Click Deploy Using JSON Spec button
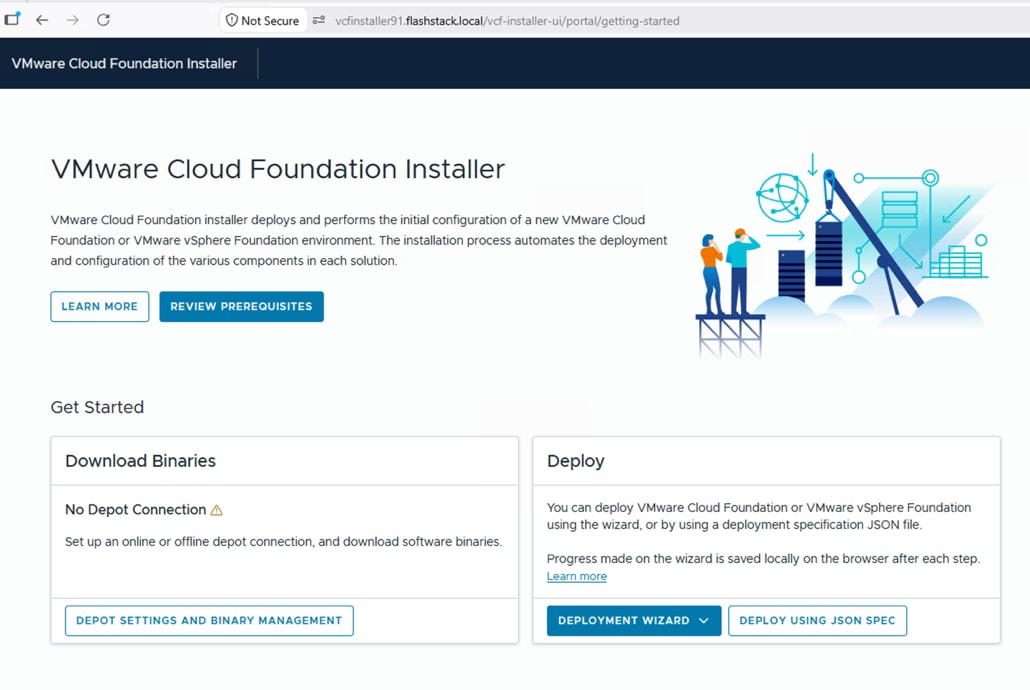 point(817,620)
